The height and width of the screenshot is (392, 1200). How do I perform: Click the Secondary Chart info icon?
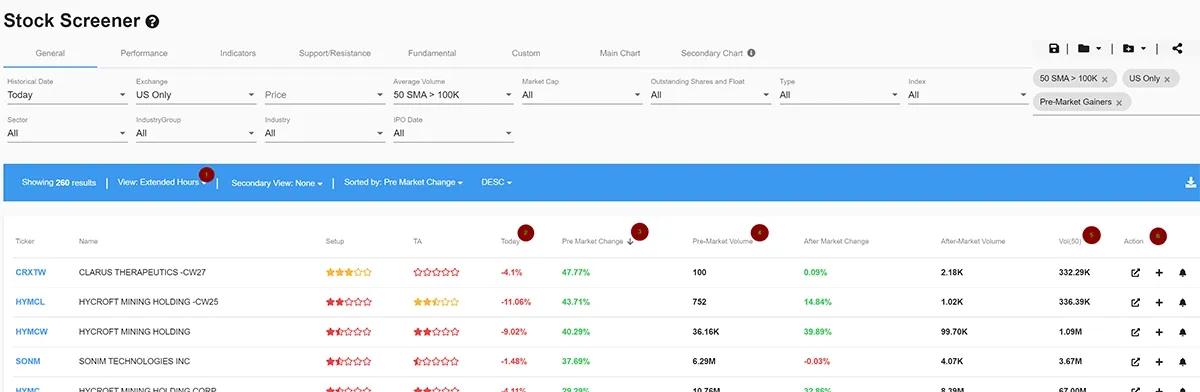(751, 53)
